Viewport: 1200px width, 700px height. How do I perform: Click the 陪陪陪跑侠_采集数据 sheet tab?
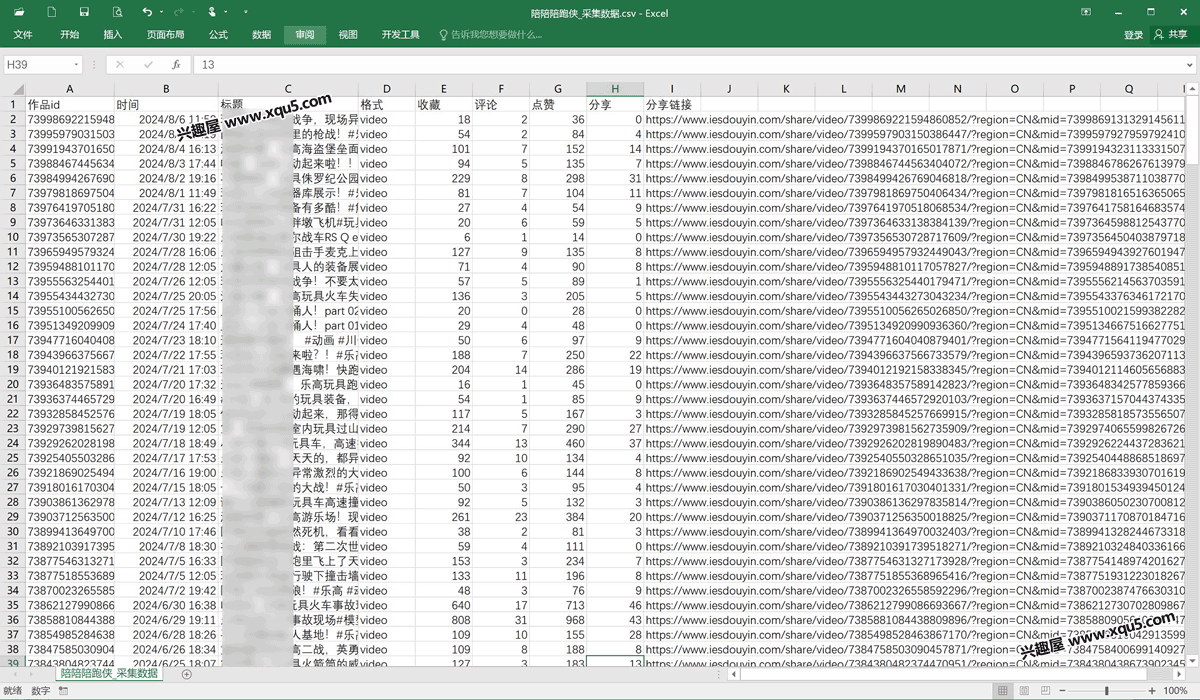point(109,674)
